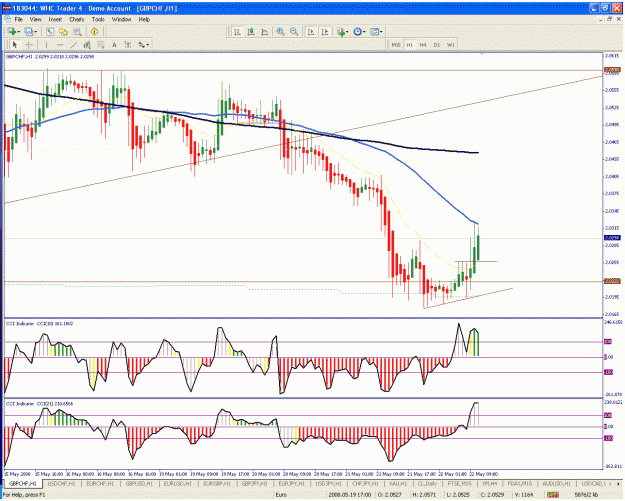Click the yellow diamond New Order icon
625x501 pixels.
click(94, 31)
